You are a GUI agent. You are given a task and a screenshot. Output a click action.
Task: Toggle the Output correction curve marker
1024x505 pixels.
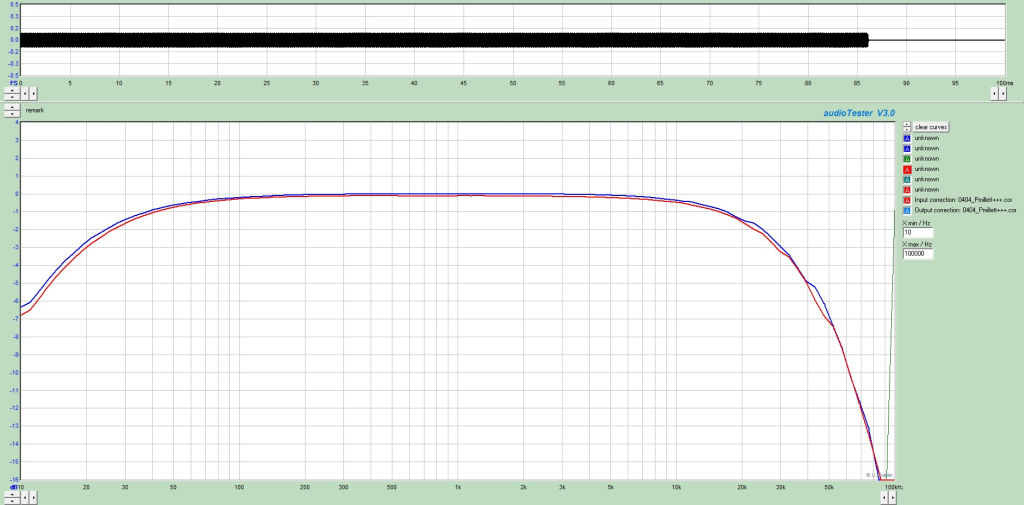pos(908,210)
